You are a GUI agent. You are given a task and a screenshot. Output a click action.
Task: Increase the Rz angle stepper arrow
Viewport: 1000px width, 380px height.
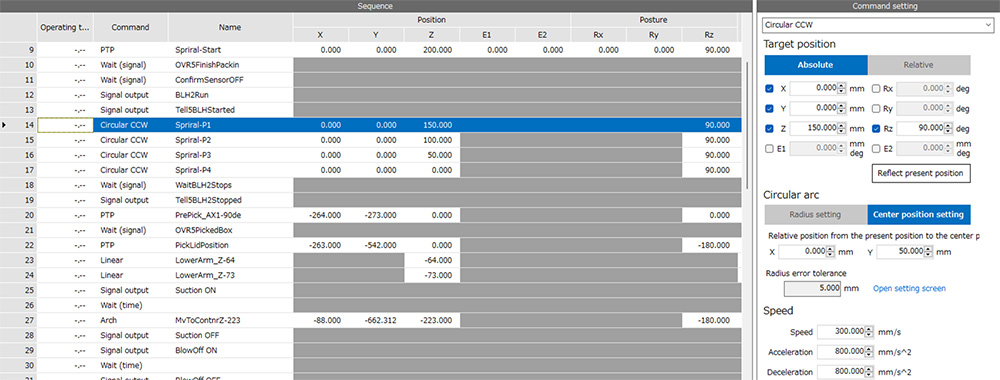tap(948, 125)
